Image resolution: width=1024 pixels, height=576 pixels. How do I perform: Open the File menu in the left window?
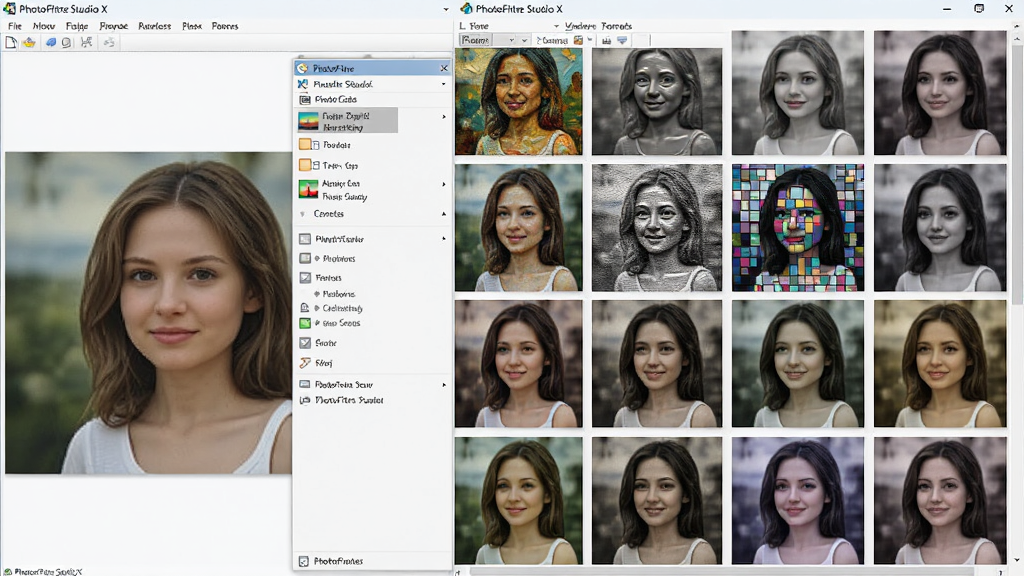tap(15, 26)
